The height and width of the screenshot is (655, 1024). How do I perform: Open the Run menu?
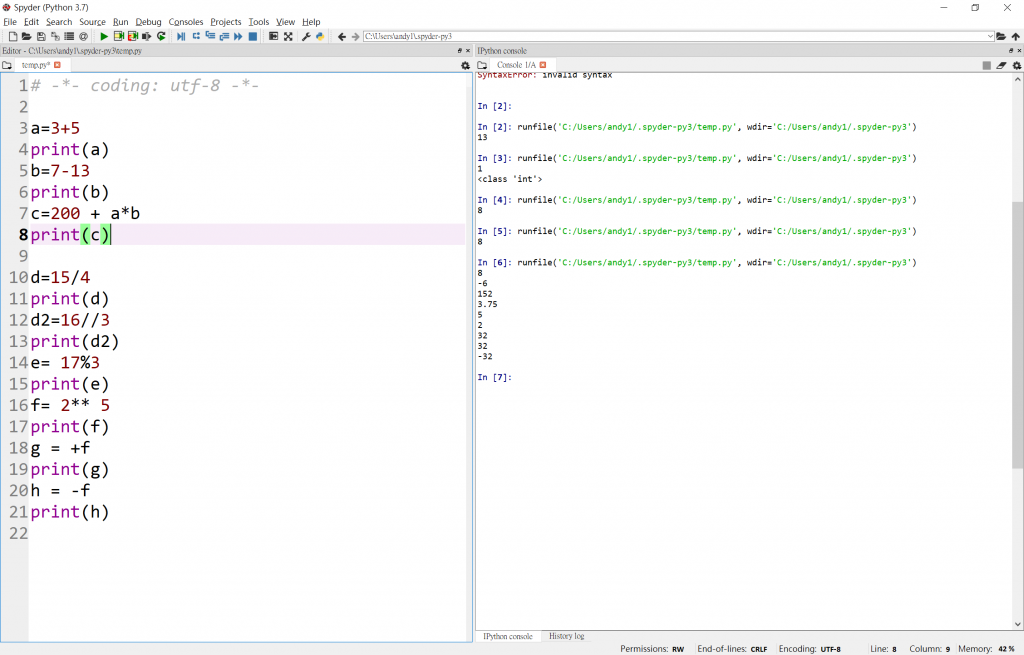[120, 22]
